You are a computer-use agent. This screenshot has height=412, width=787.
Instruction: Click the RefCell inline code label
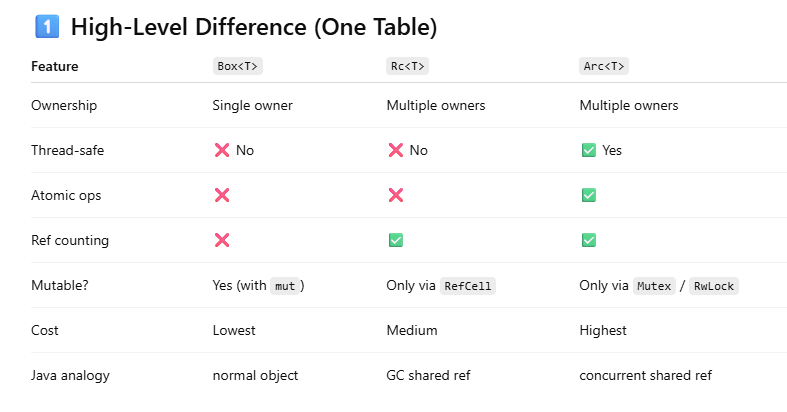point(468,286)
